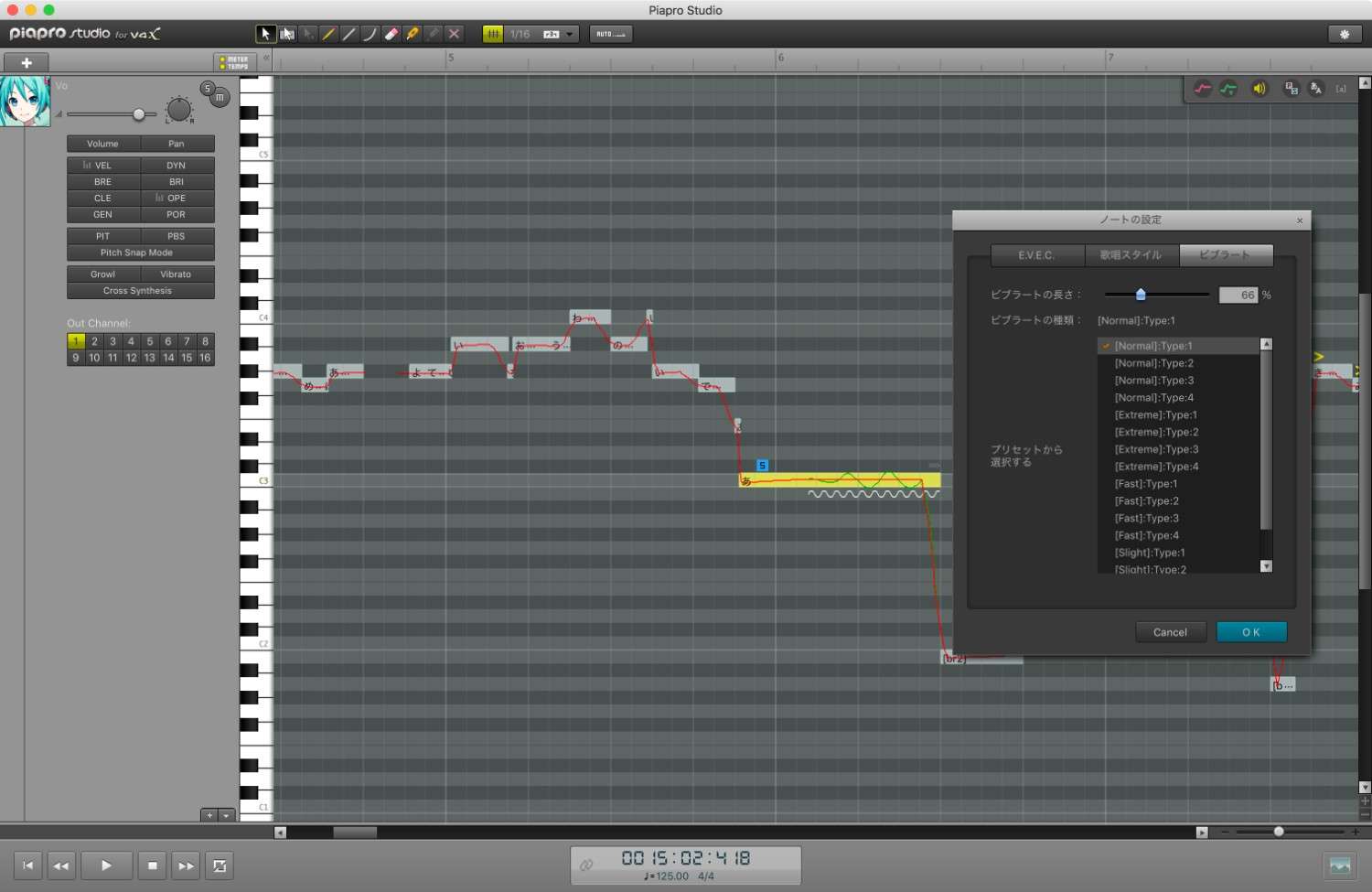Viewport: 1372px width, 892px height.
Task: Click the vibrato length percent field
Action: (1238, 296)
